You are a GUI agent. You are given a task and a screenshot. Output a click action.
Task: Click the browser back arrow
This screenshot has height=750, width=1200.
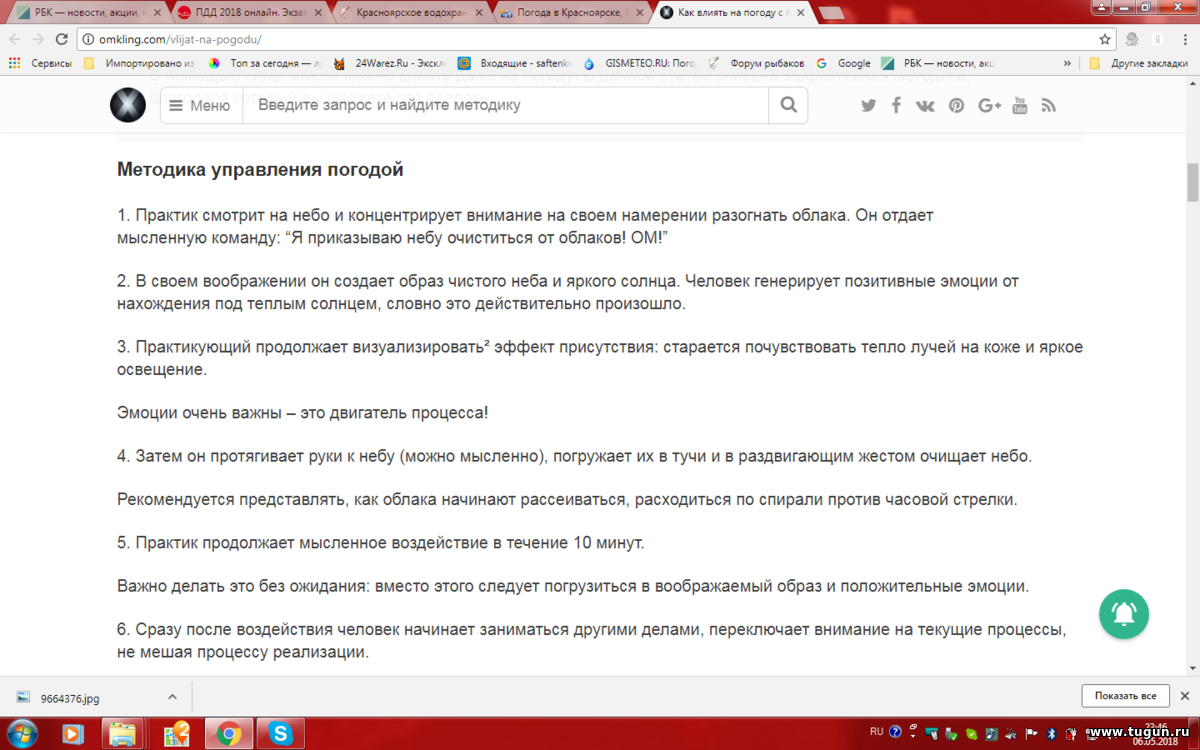pyautogui.click(x=15, y=39)
